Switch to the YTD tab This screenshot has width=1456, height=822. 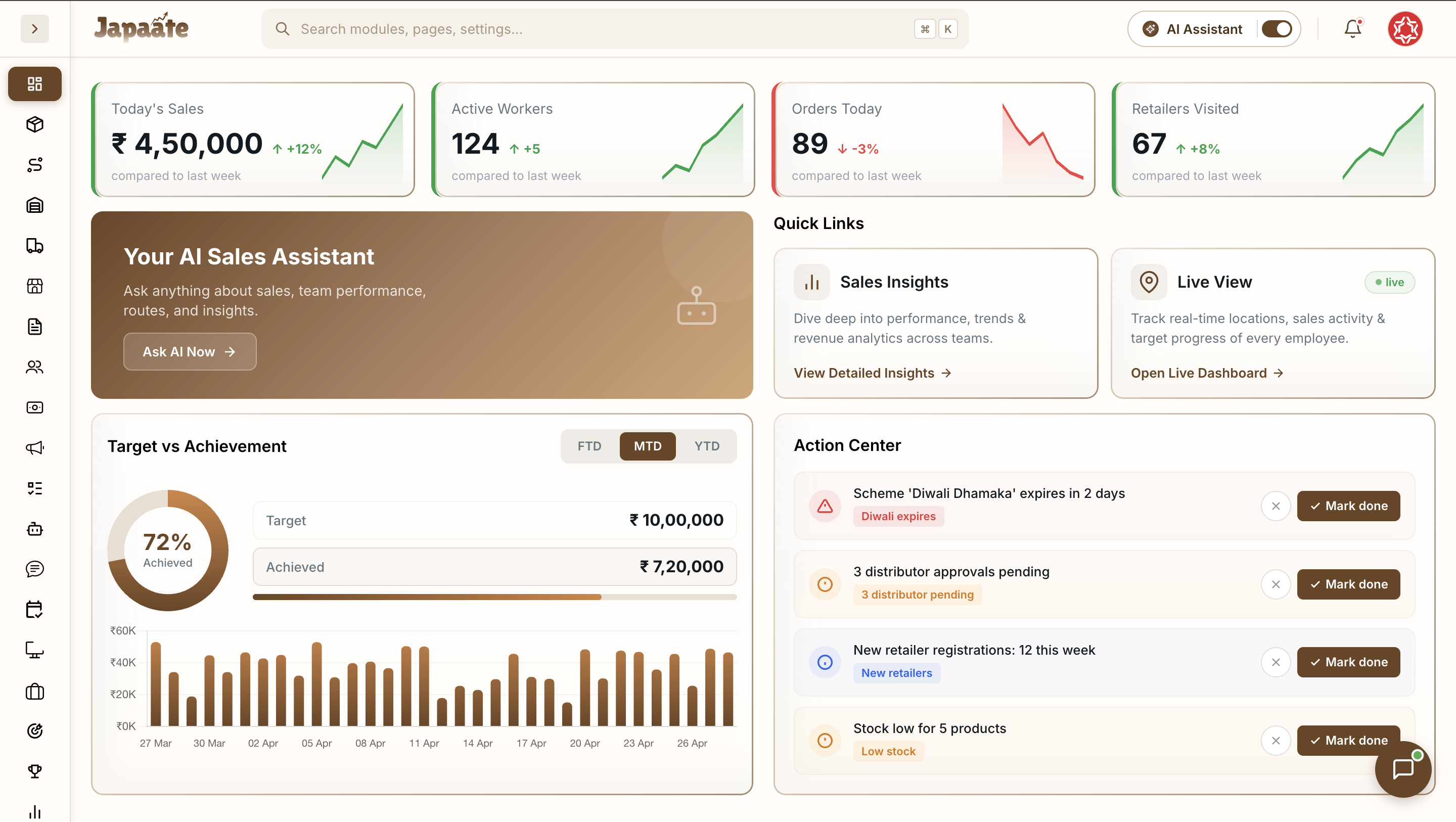[x=706, y=446]
